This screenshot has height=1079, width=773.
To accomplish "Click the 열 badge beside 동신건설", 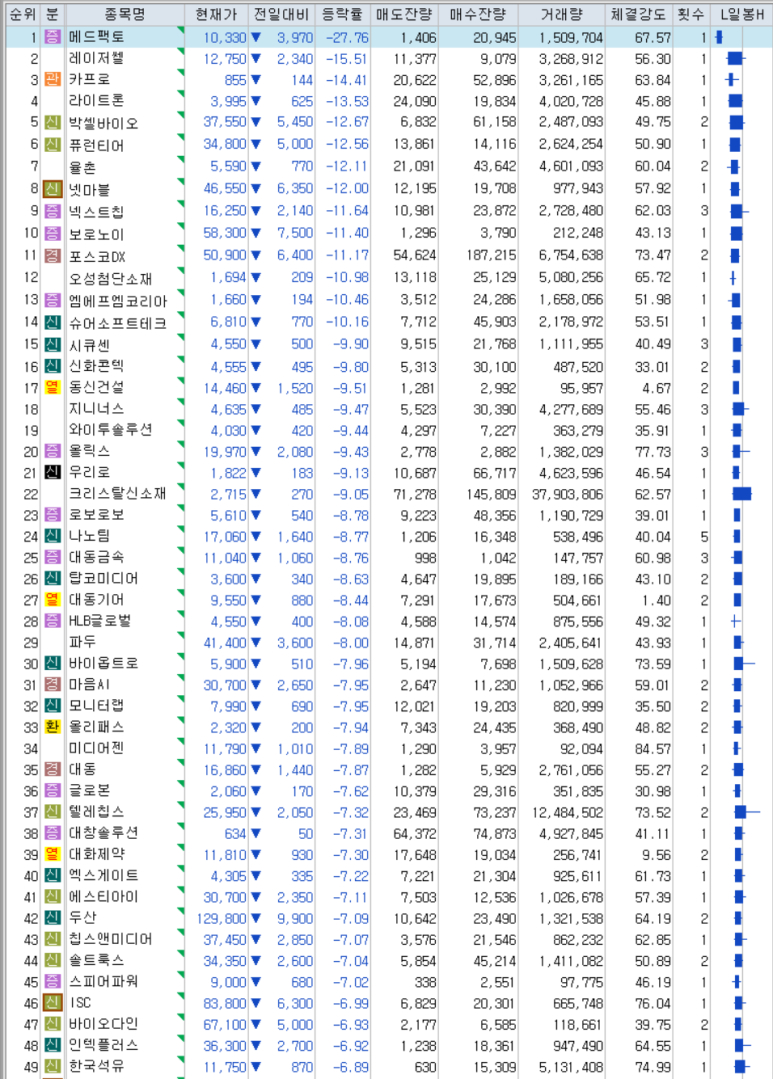I will pyautogui.click(x=52, y=388).
